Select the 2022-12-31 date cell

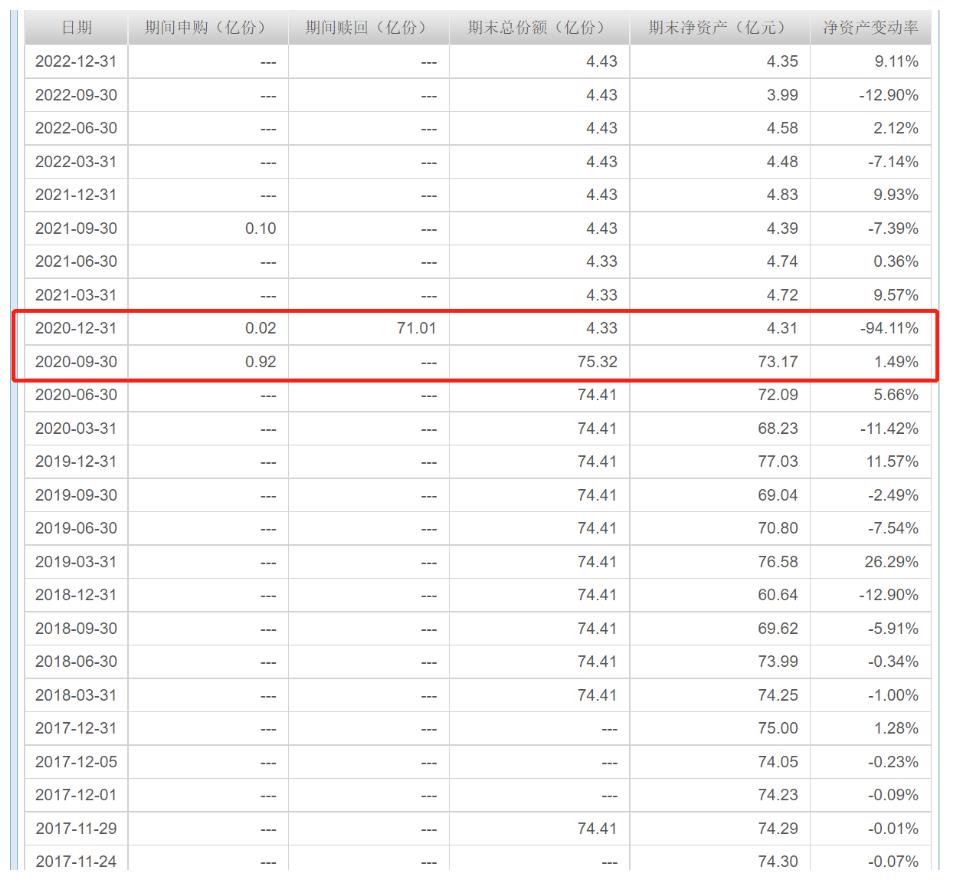[76, 62]
